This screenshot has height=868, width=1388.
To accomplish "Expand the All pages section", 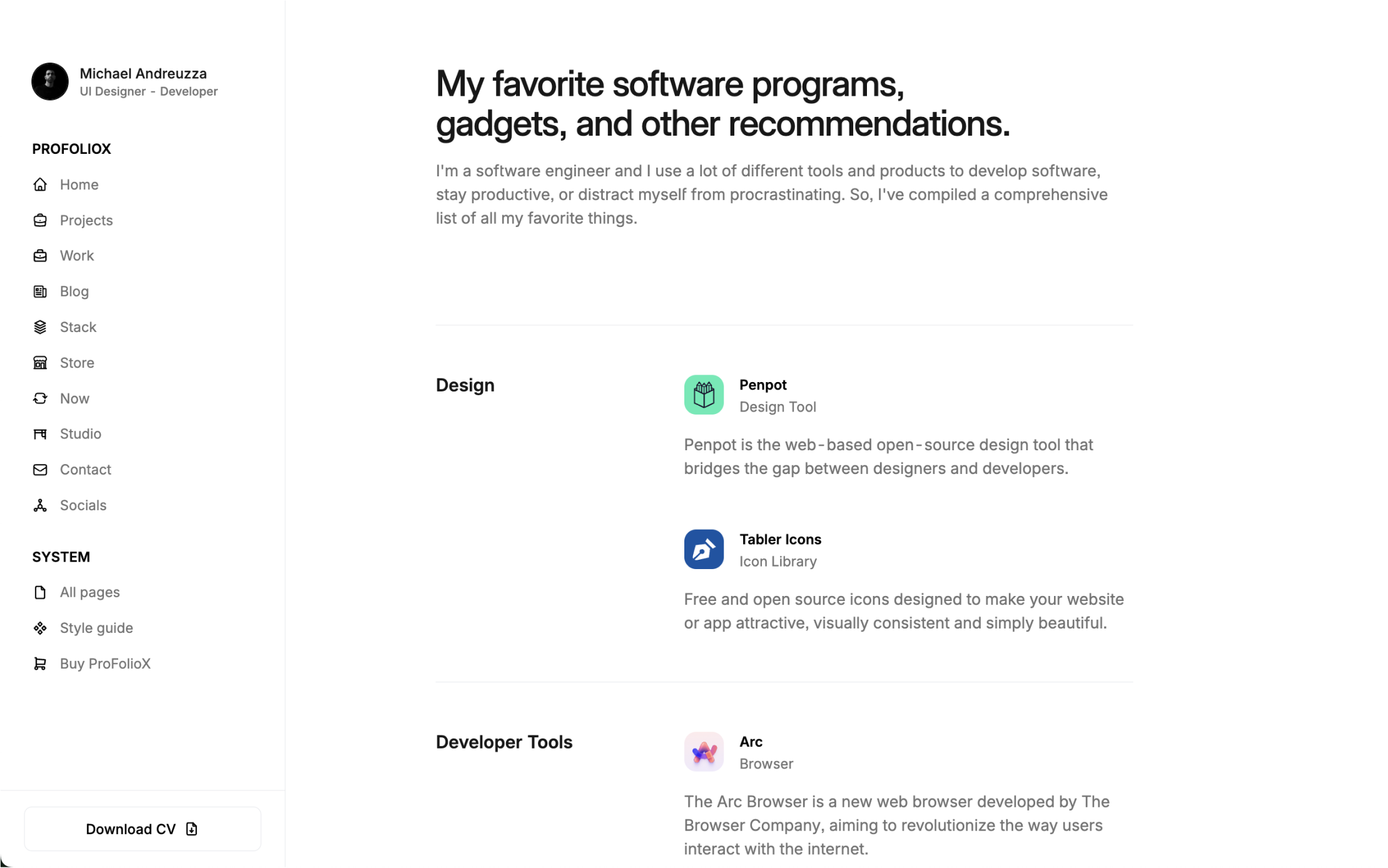I will click(x=90, y=592).
